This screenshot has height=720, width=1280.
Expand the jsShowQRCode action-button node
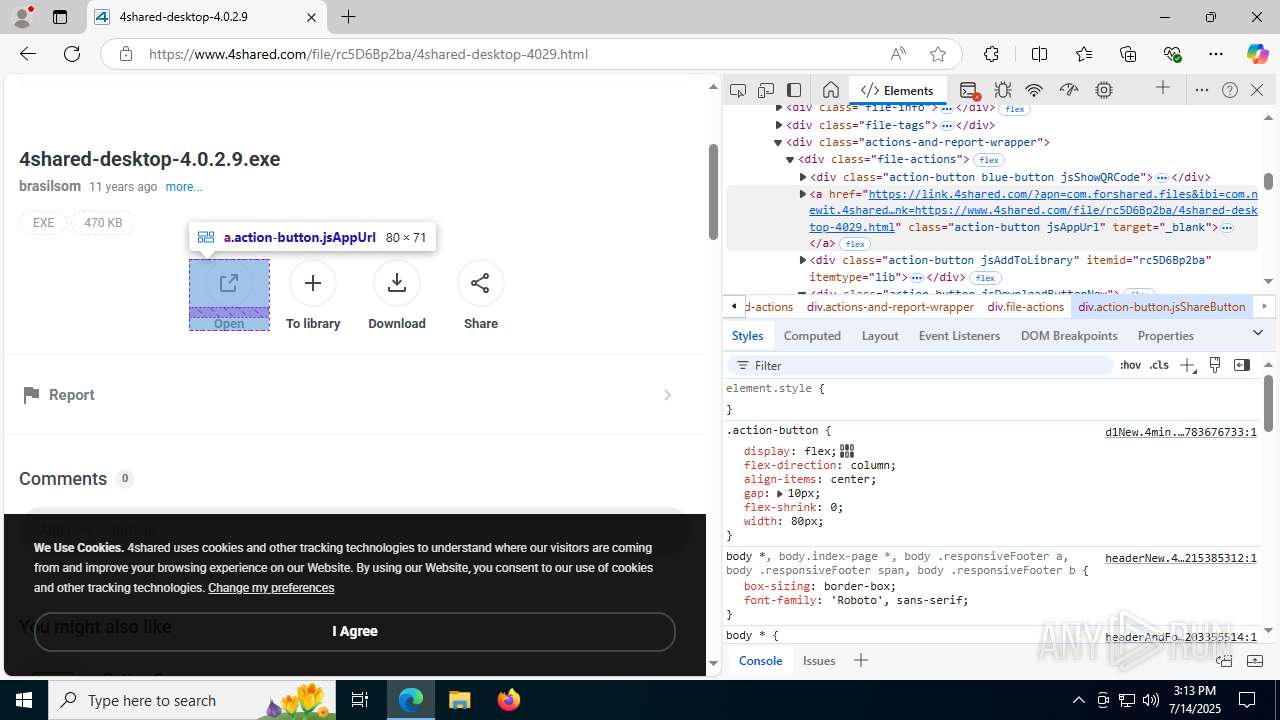[x=803, y=177]
